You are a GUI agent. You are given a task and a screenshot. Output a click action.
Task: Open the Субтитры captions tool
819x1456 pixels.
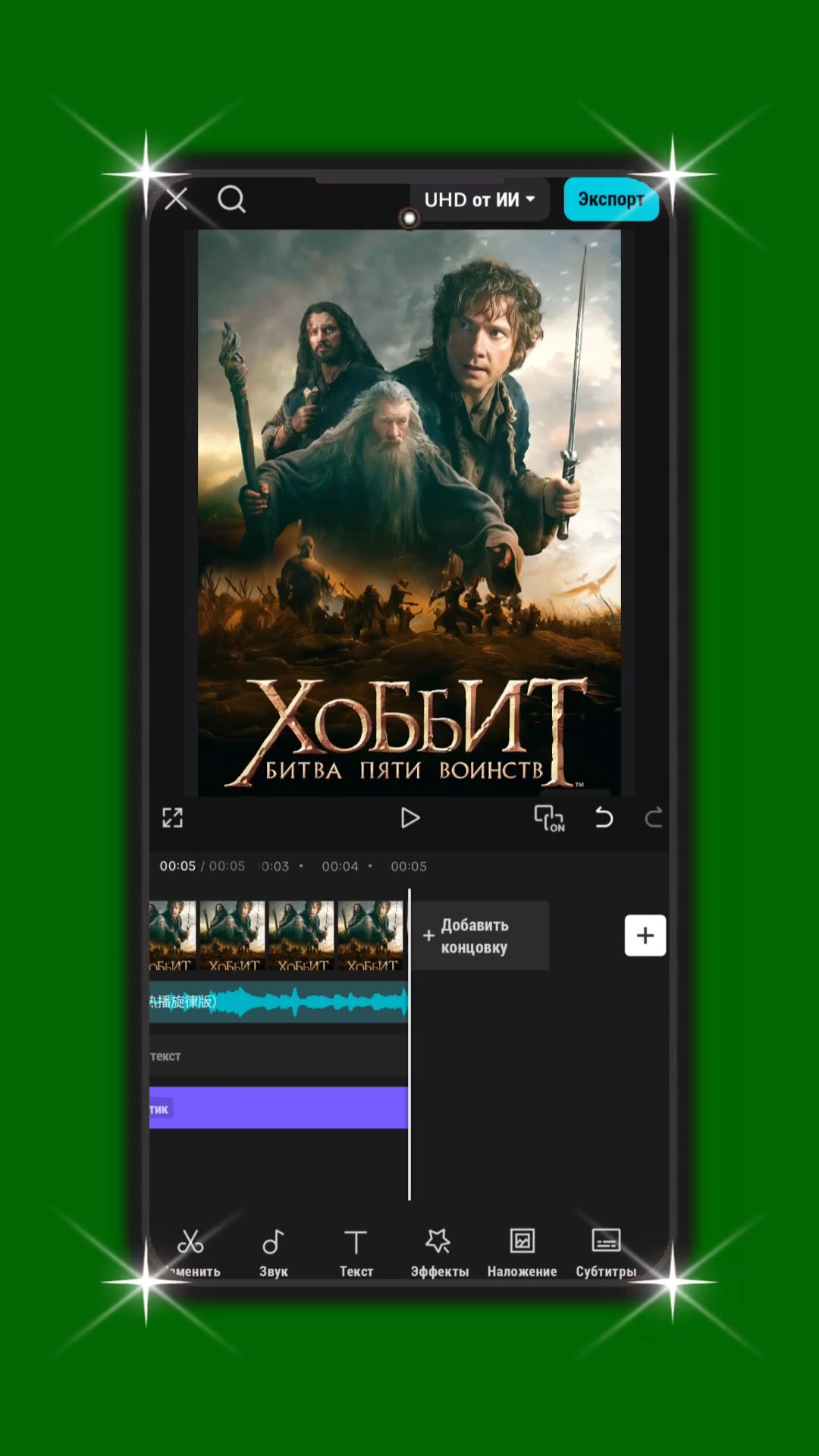click(x=606, y=1253)
